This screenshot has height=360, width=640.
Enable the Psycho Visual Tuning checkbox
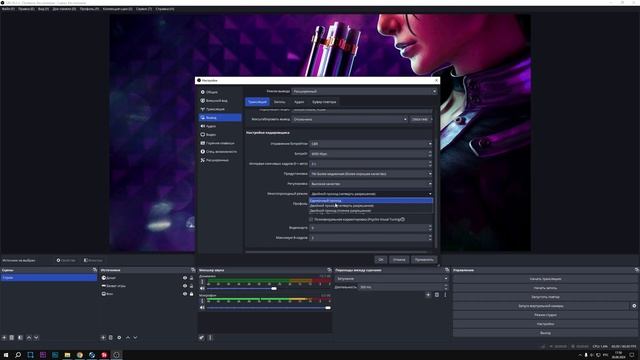click(311, 220)
